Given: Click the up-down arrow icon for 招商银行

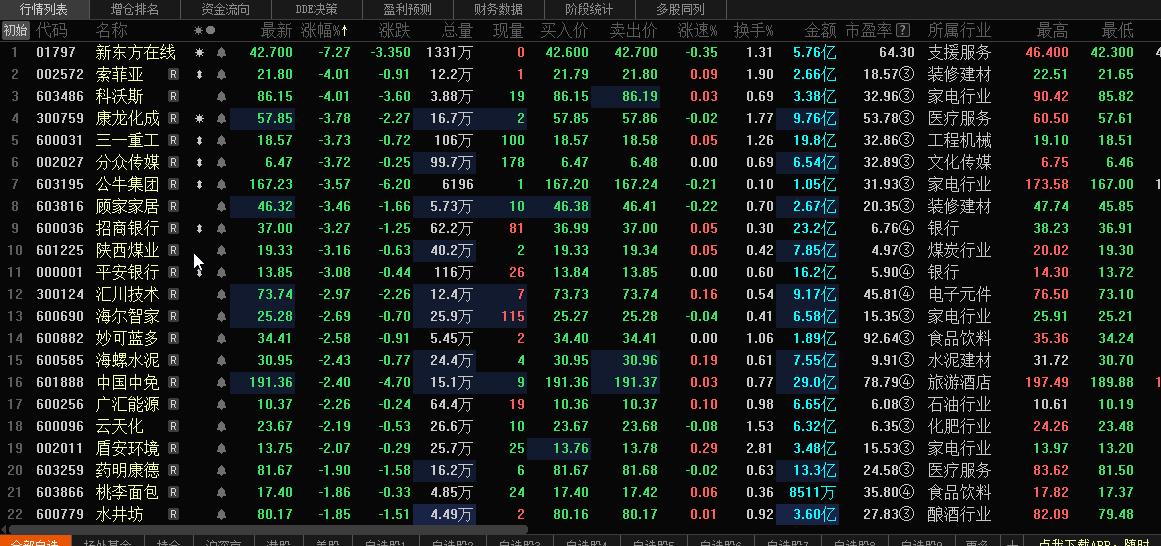Looking at the screenshot, I should 198,228.
